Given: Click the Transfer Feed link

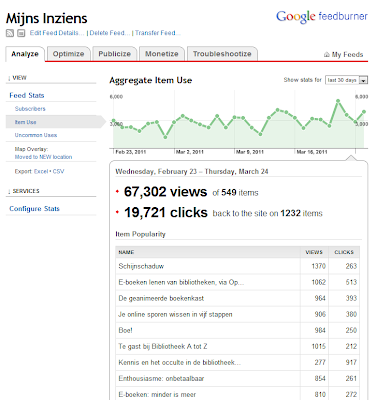Looking at the screenshot, I should coord(157,33).
